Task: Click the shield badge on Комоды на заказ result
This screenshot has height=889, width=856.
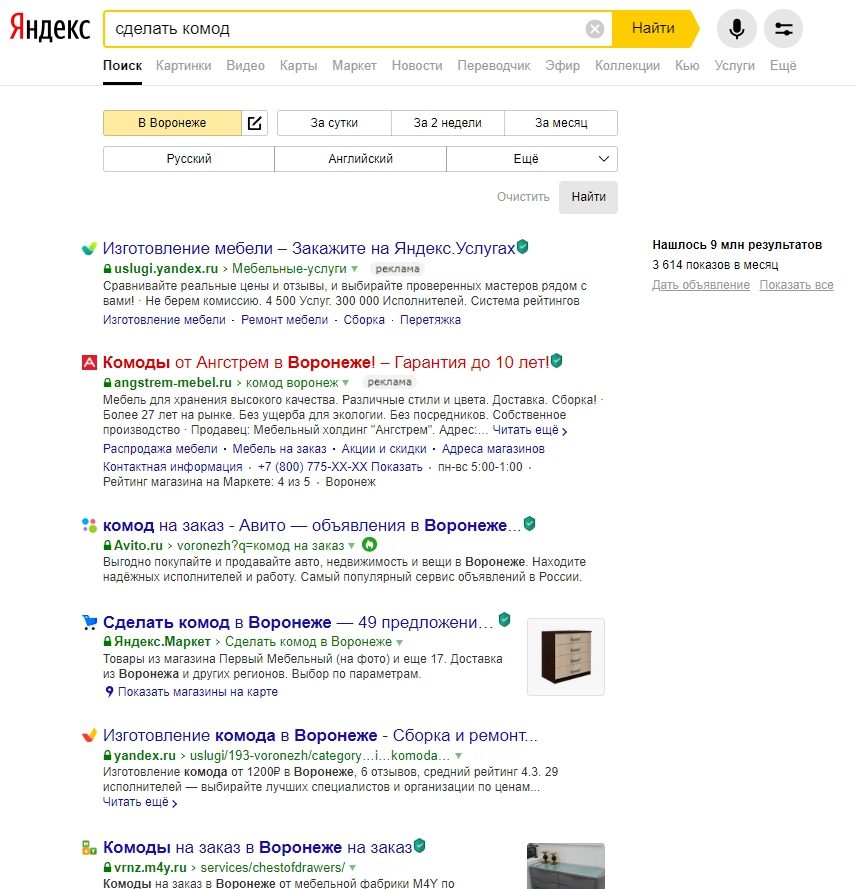Action: tap(419, 846)
